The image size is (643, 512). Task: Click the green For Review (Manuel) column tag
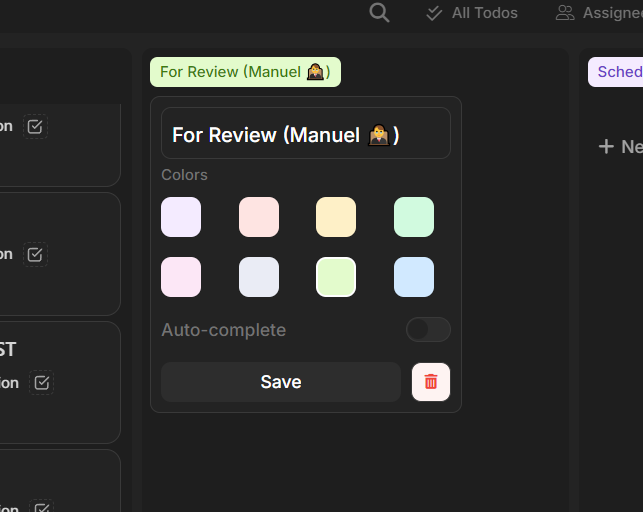(x=245, y=72)
